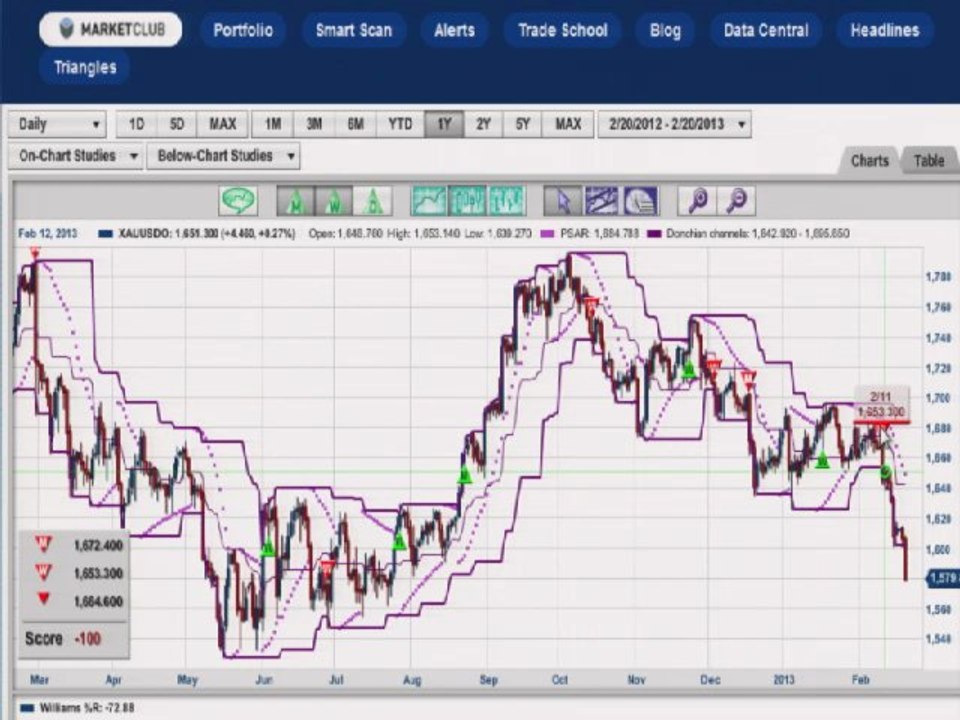Click the red triangle marker in October
960x720 pixels.
coord(591,304)
